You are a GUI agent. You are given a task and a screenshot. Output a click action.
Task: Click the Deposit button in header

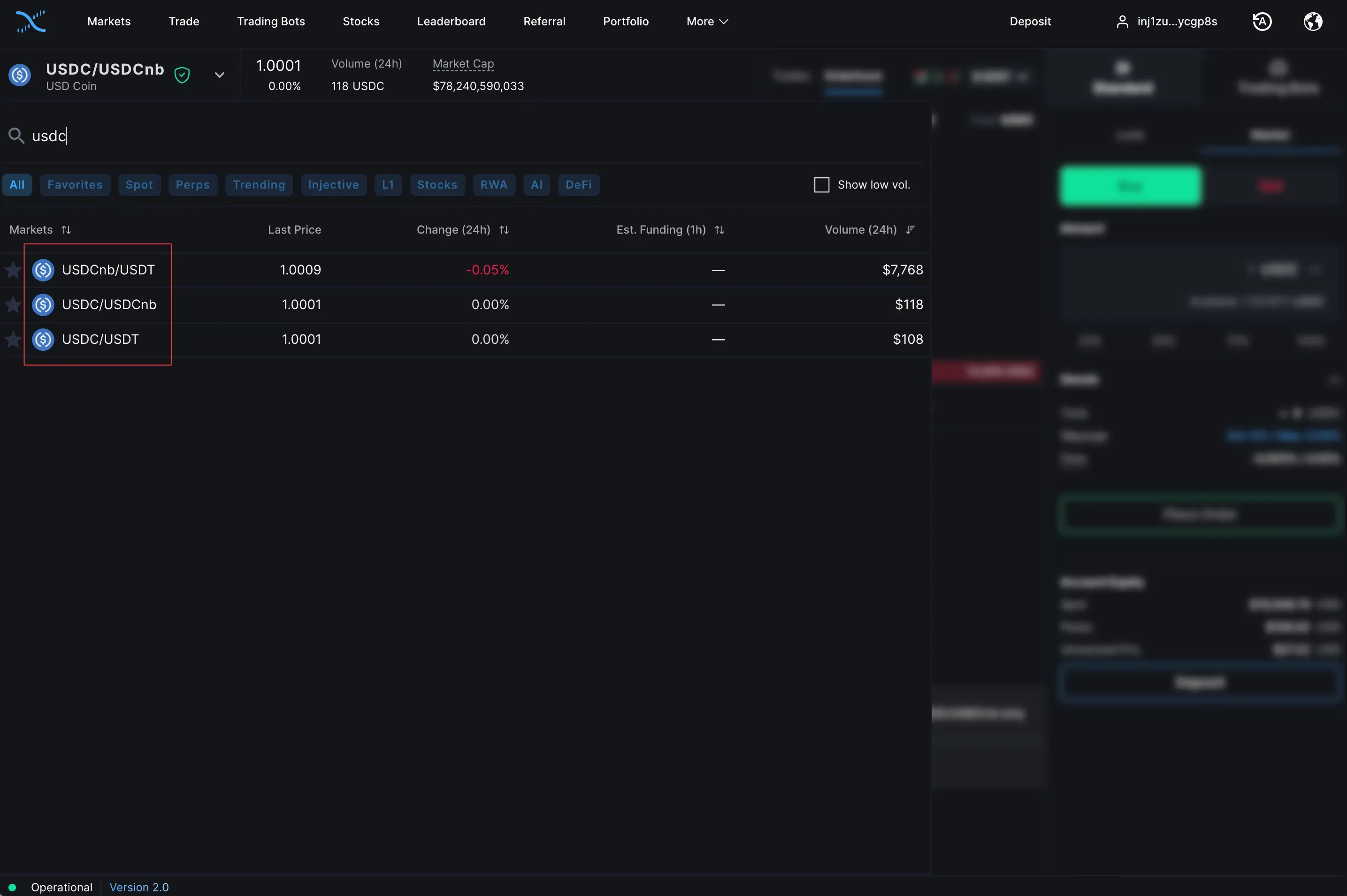pyautogui.click(x=1030, y=22)
